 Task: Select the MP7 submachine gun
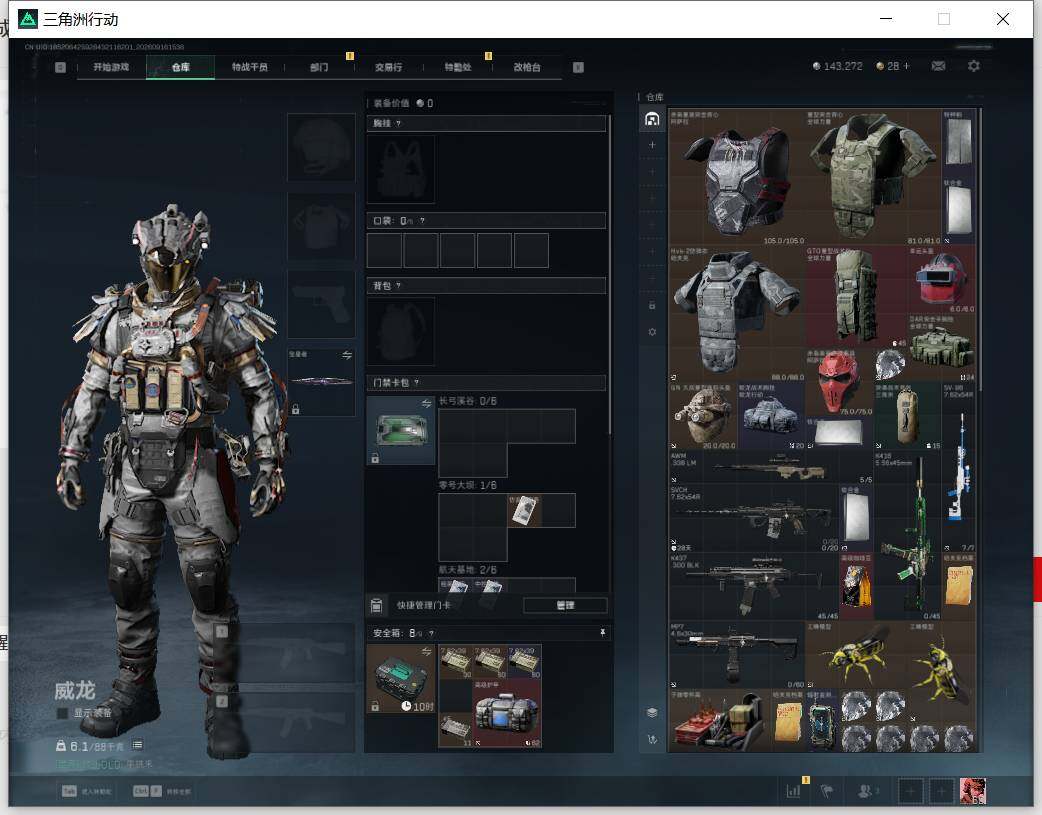click(737, 655)
